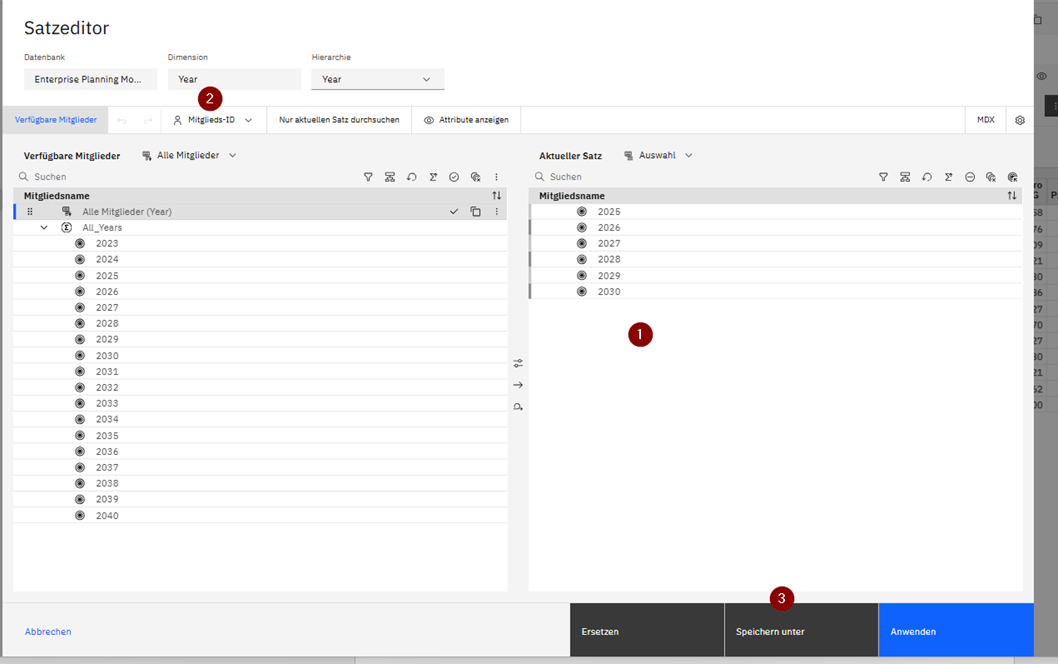Image resolution: width=1058 pixels, height=664 pixels.
Task: Click the copy icon on the Alle Mitglieder (Year) row
Action: tap(475, 212)
